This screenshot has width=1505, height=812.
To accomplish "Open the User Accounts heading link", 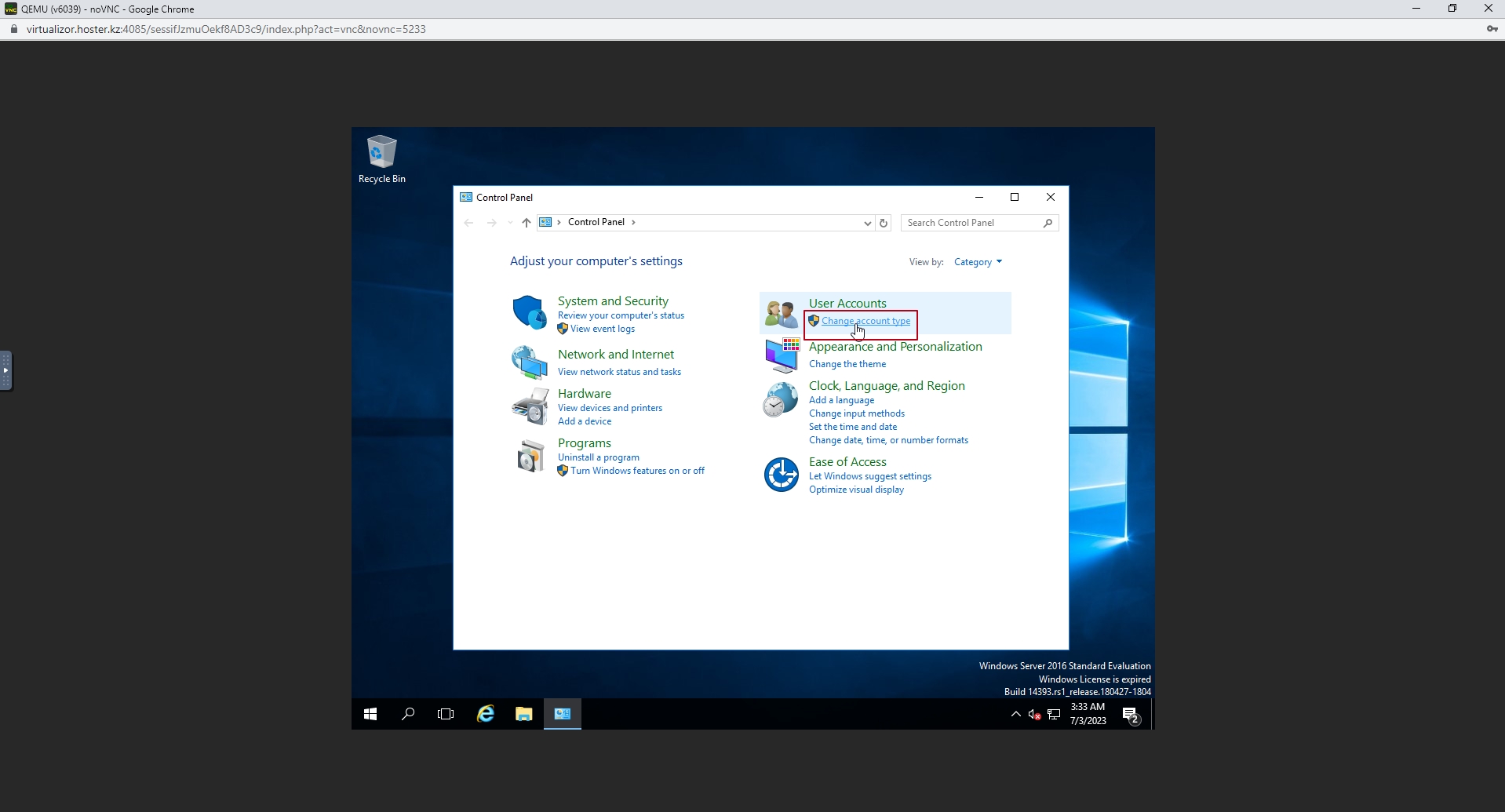I will pos(847,304).
